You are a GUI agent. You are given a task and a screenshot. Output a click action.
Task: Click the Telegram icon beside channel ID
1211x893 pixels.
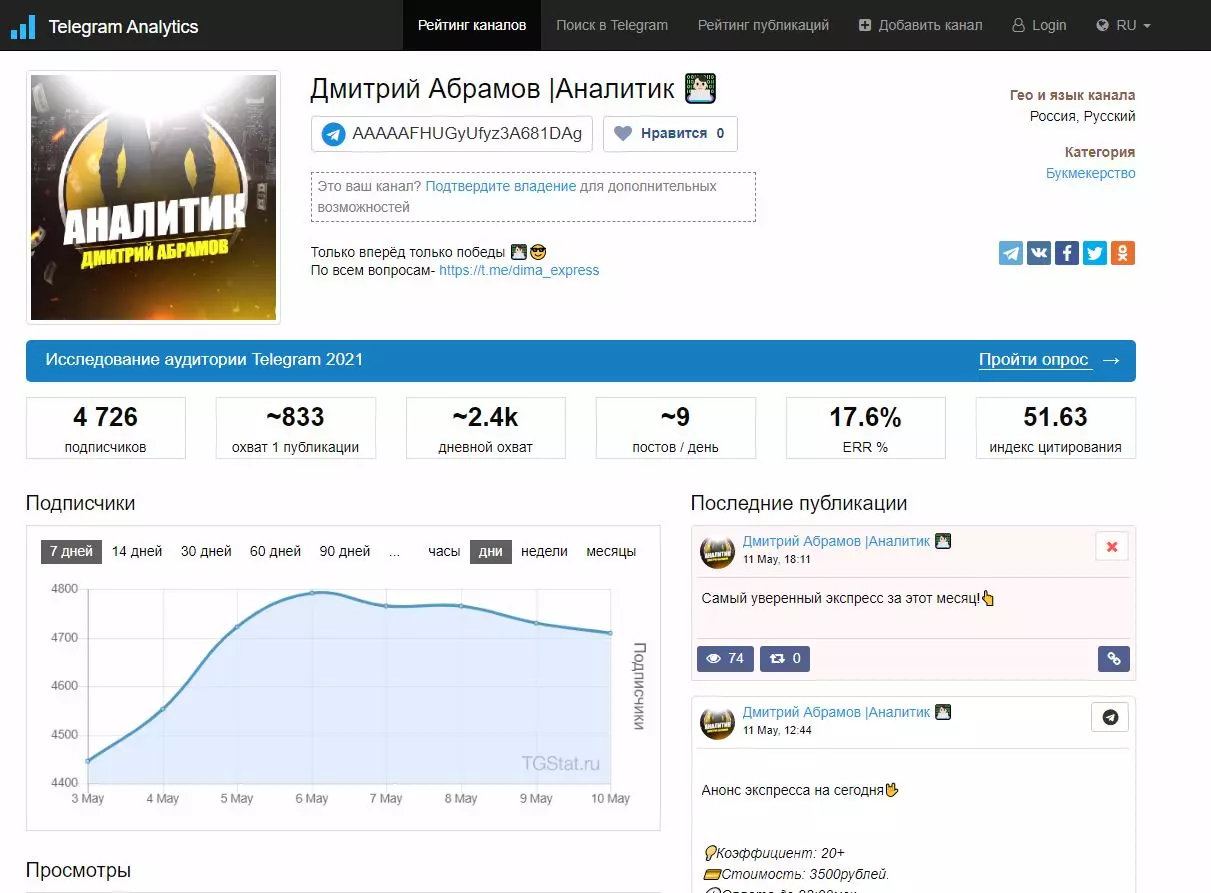tap(333, 133)
